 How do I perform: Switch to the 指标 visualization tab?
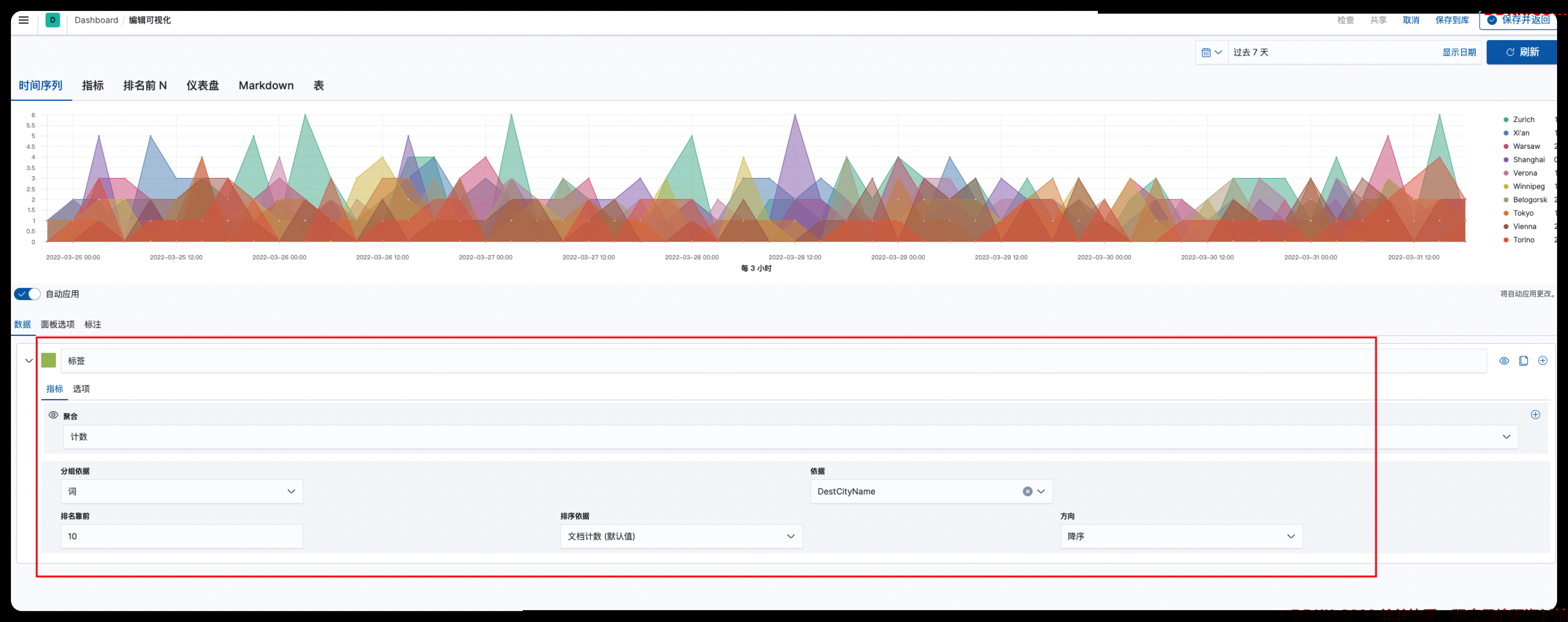click(x=93, y=86)
